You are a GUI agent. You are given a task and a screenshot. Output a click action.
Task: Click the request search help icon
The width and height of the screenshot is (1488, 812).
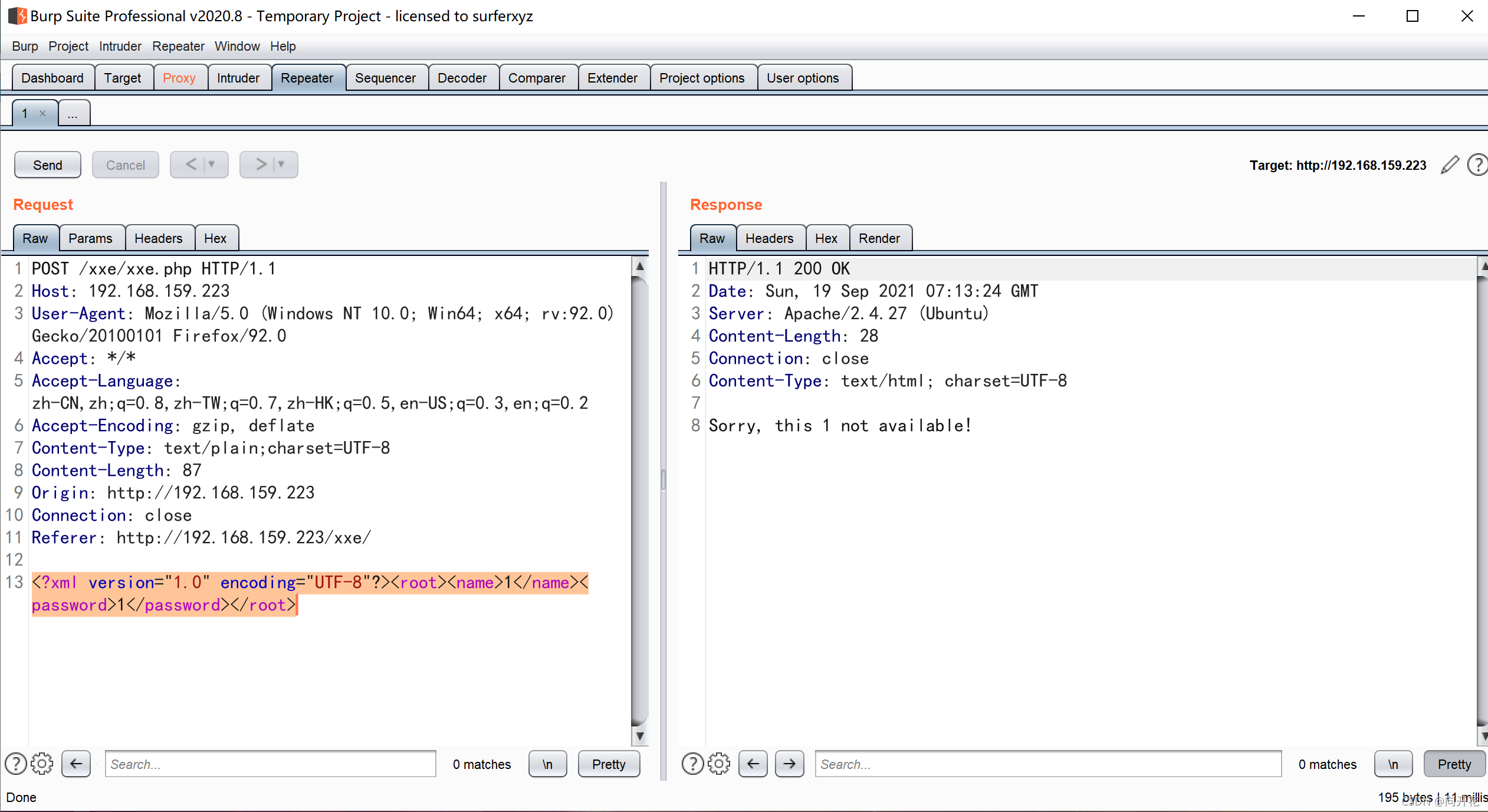tap(16, 764)
